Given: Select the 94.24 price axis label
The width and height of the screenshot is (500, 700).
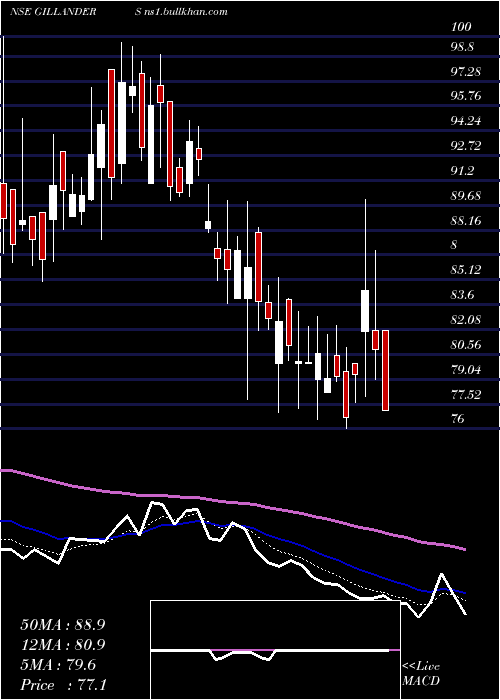Looking at the screenshot, I should point(466,121).
